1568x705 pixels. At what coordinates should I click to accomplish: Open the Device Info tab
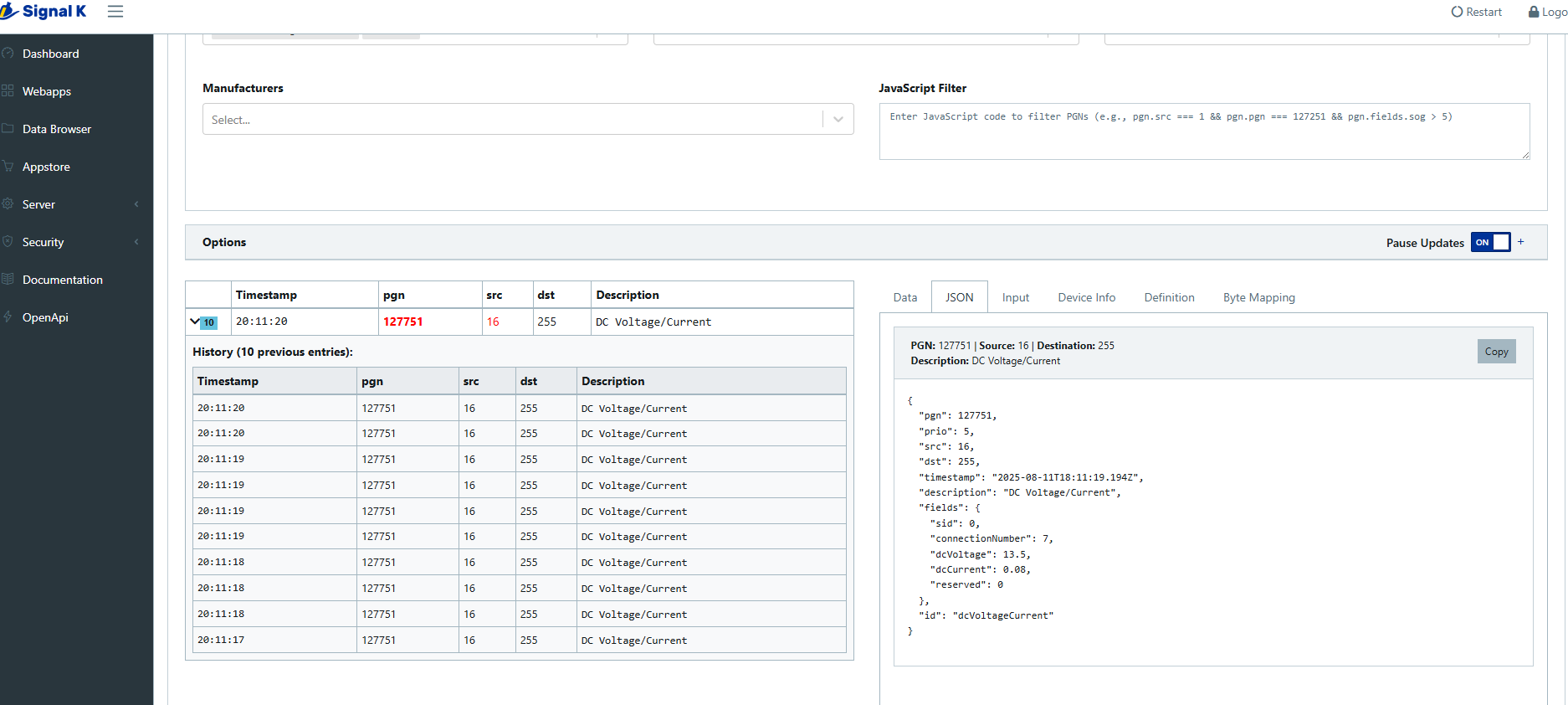pyautogui.click(x=1087, y=297)
